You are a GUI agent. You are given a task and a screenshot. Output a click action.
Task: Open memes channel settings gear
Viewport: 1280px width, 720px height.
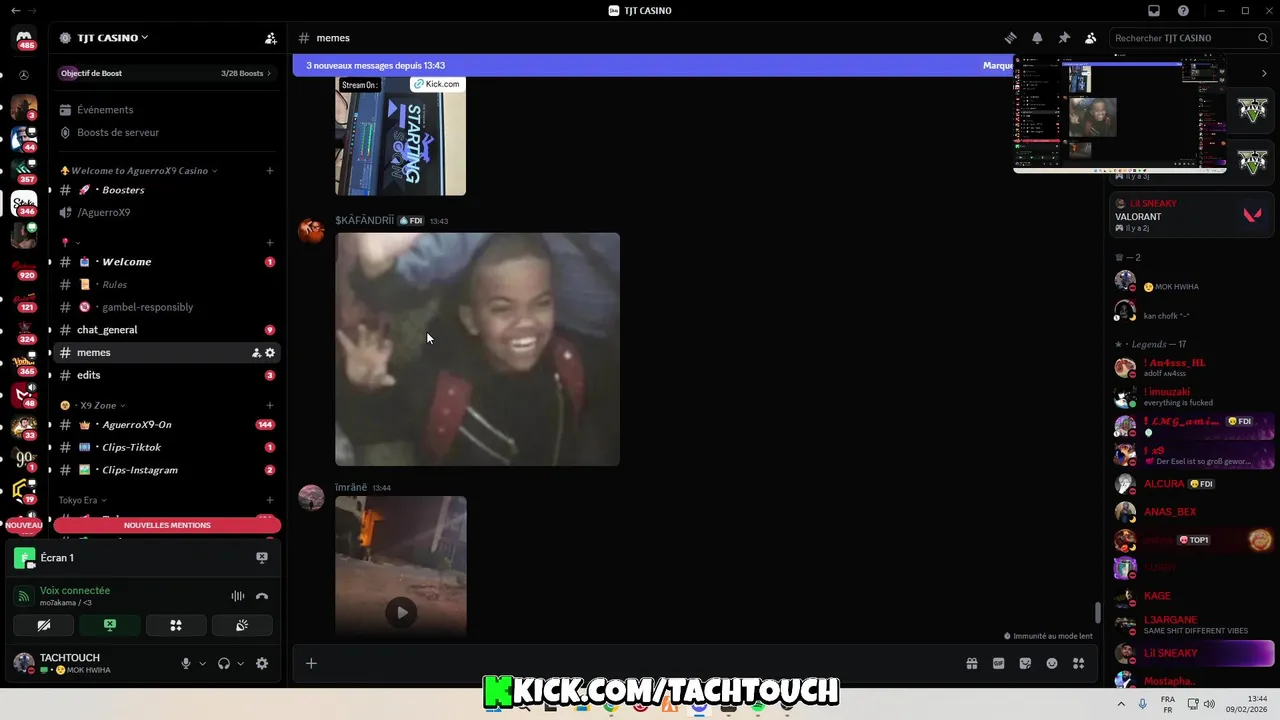[270, 353]
